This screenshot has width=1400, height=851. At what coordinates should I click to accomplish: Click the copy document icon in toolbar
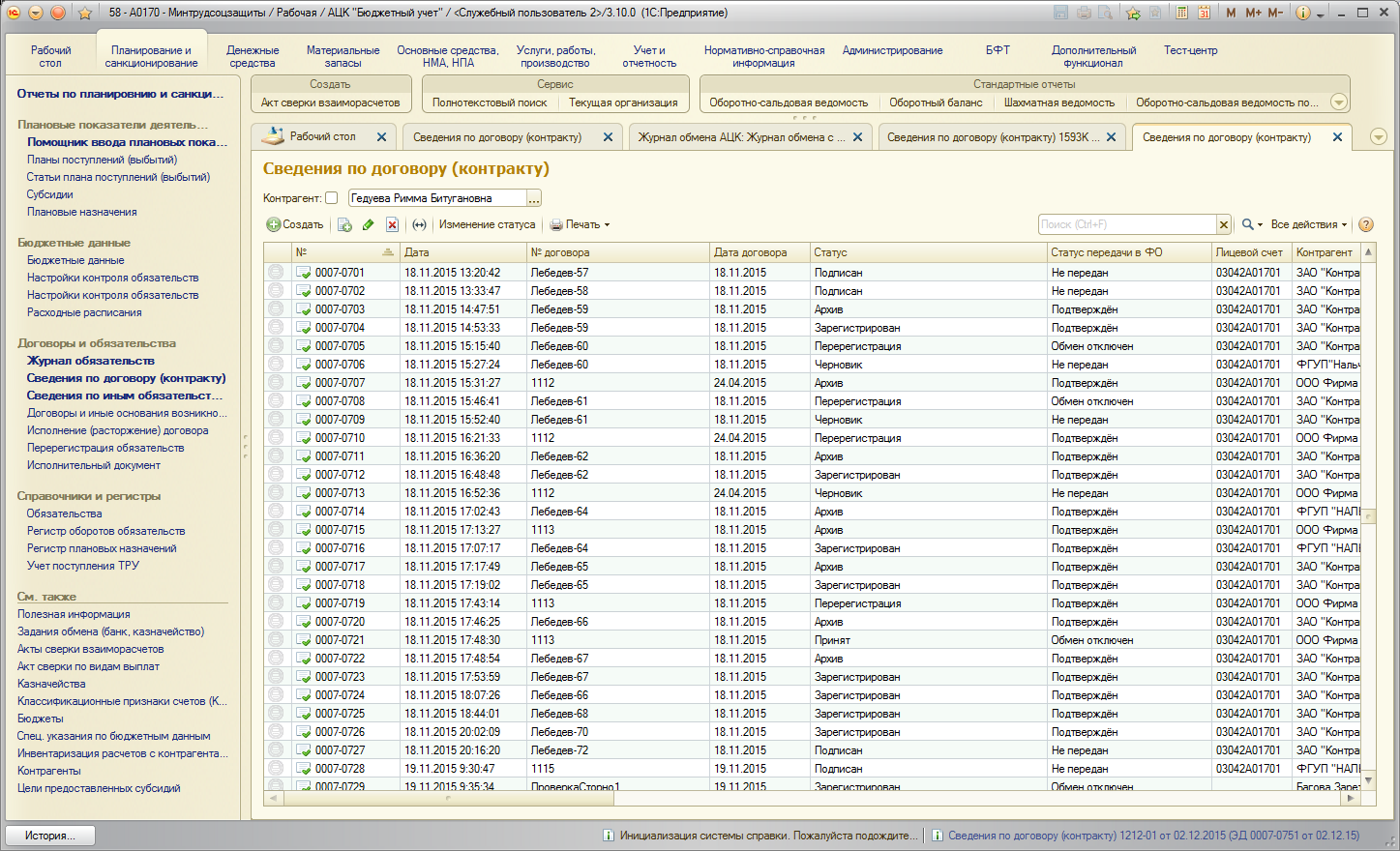(344, 224)
